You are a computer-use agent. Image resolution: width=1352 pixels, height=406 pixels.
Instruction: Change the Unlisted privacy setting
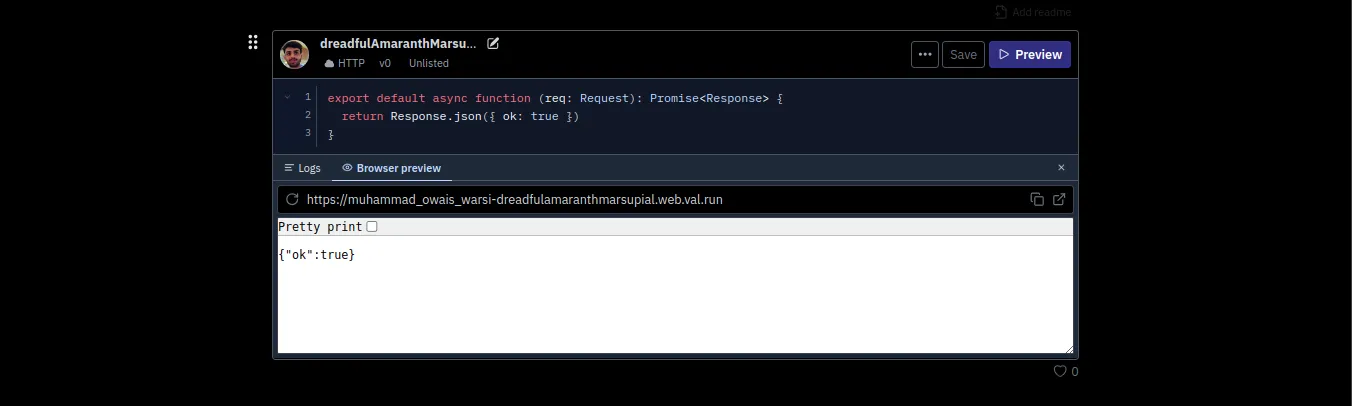pos(428,63)
